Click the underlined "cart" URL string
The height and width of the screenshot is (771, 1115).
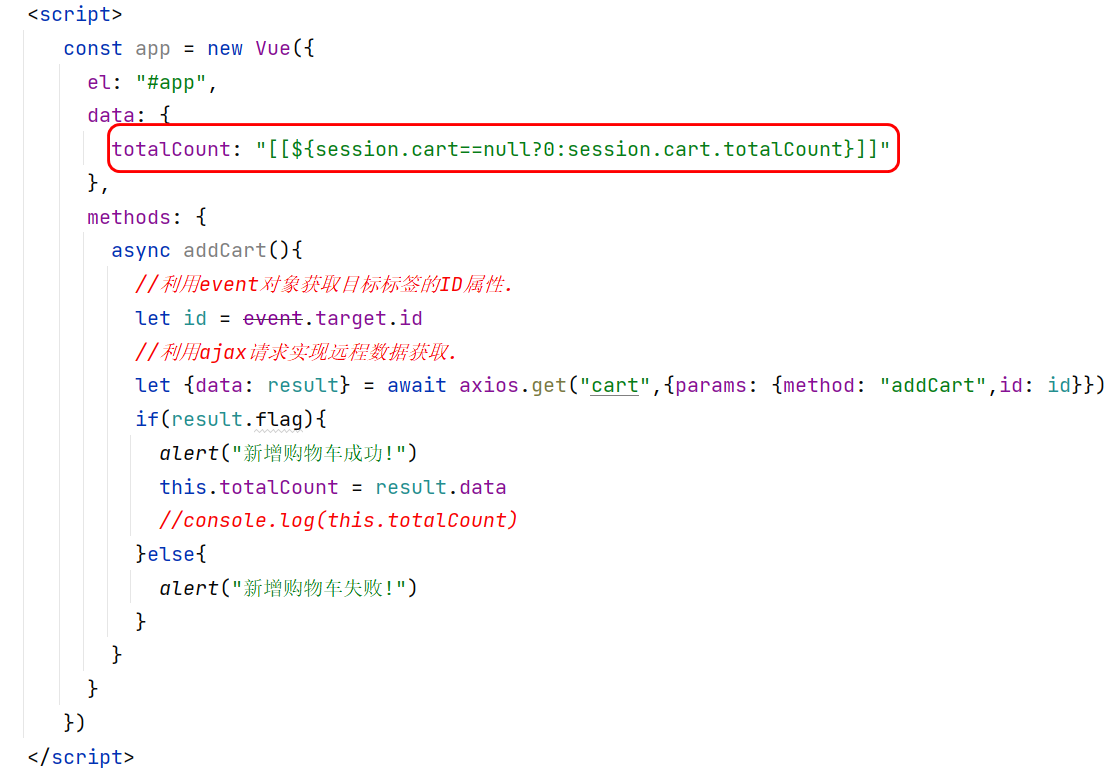[x=615, y=386]
